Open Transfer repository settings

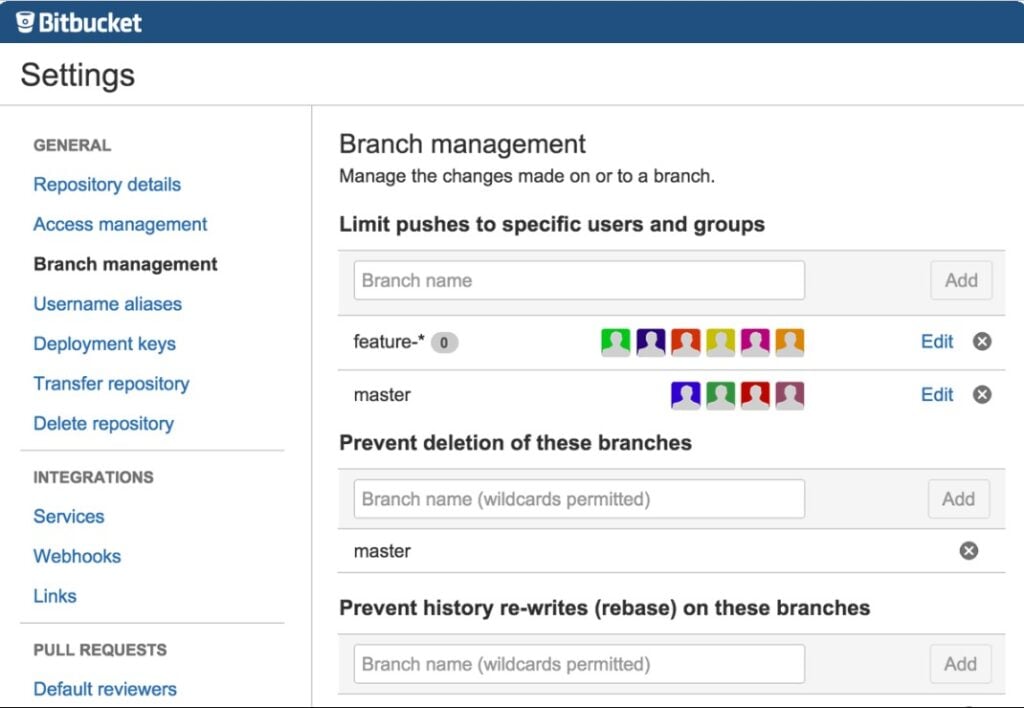tap(112, 383)
